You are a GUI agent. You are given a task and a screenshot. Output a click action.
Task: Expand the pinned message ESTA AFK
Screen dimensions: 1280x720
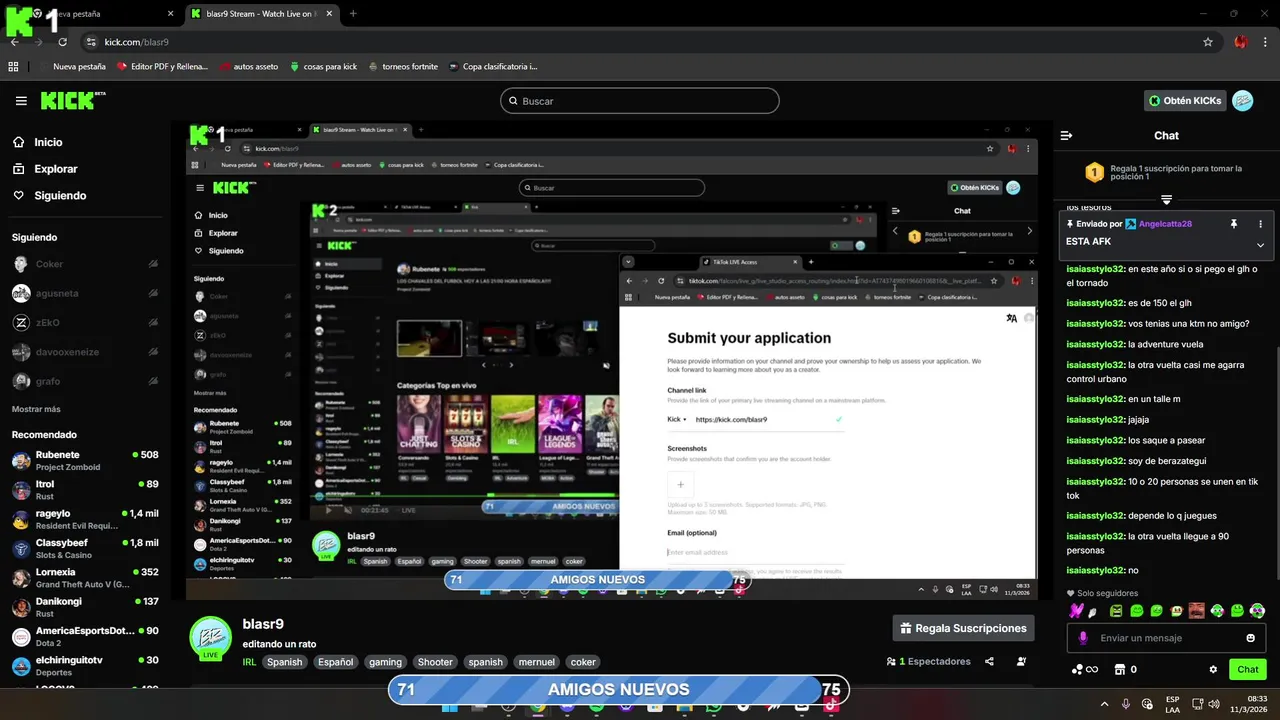pos(1260,245)
